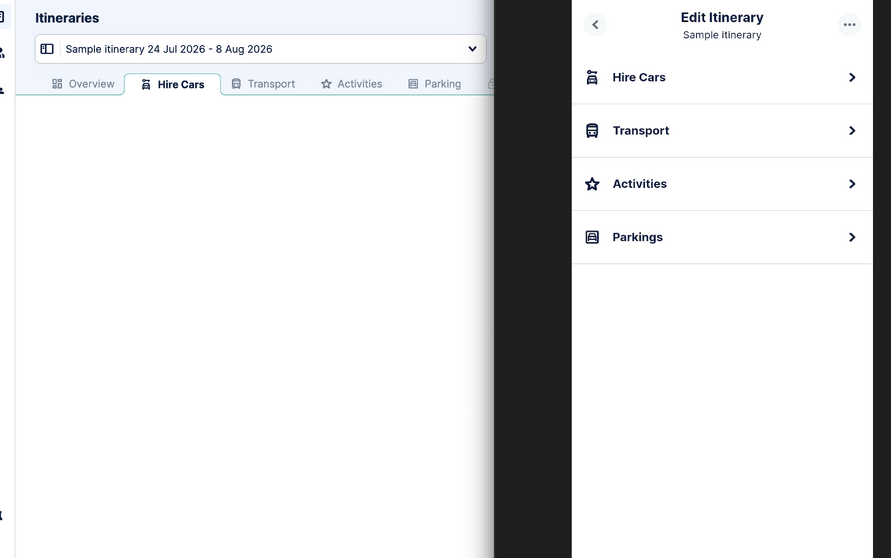Click the Activities tab star icon
Viewport: 891px width, 558px height.
[326, 84]
